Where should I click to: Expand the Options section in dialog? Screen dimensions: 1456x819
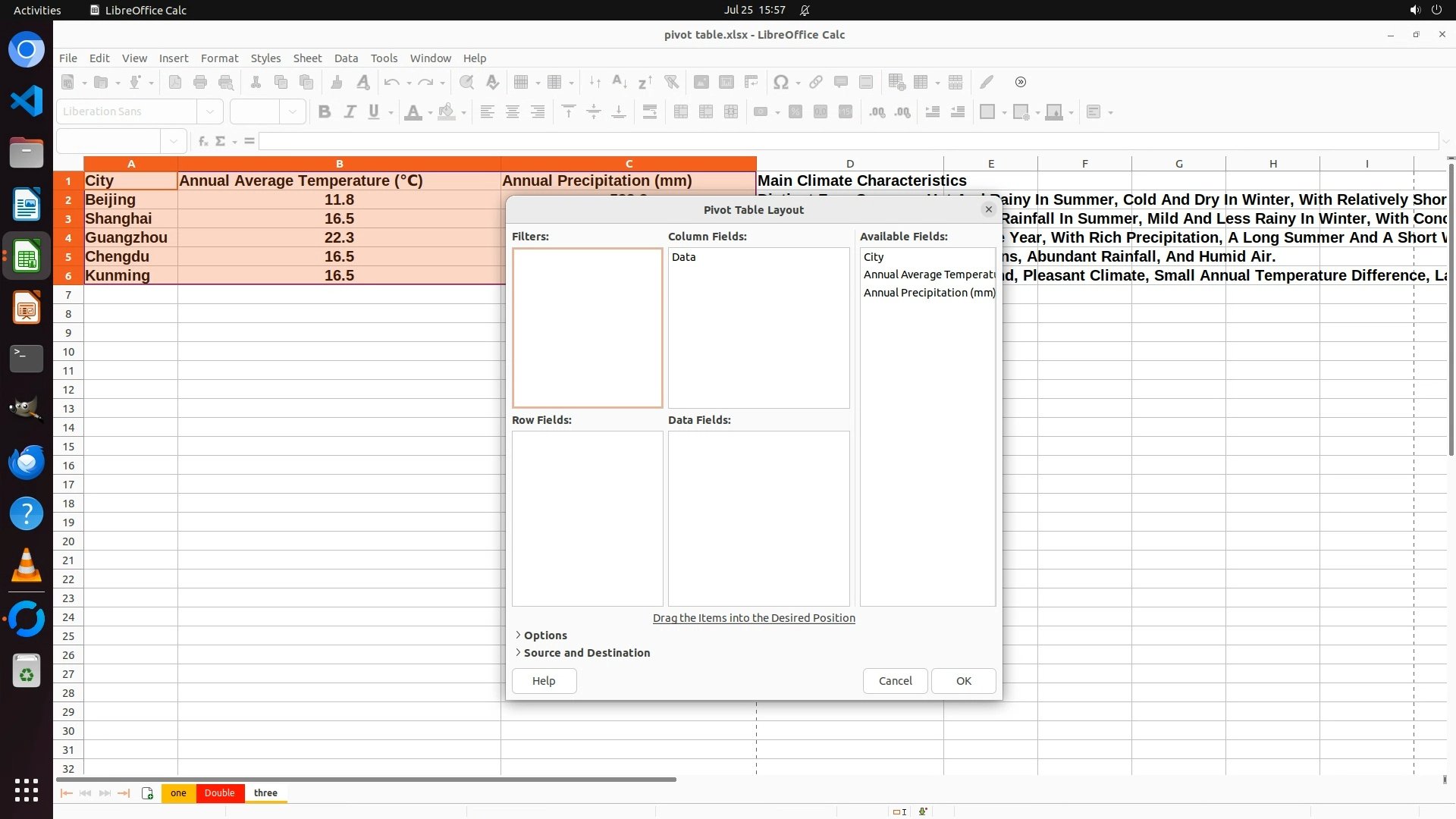[x=544, y=635]
